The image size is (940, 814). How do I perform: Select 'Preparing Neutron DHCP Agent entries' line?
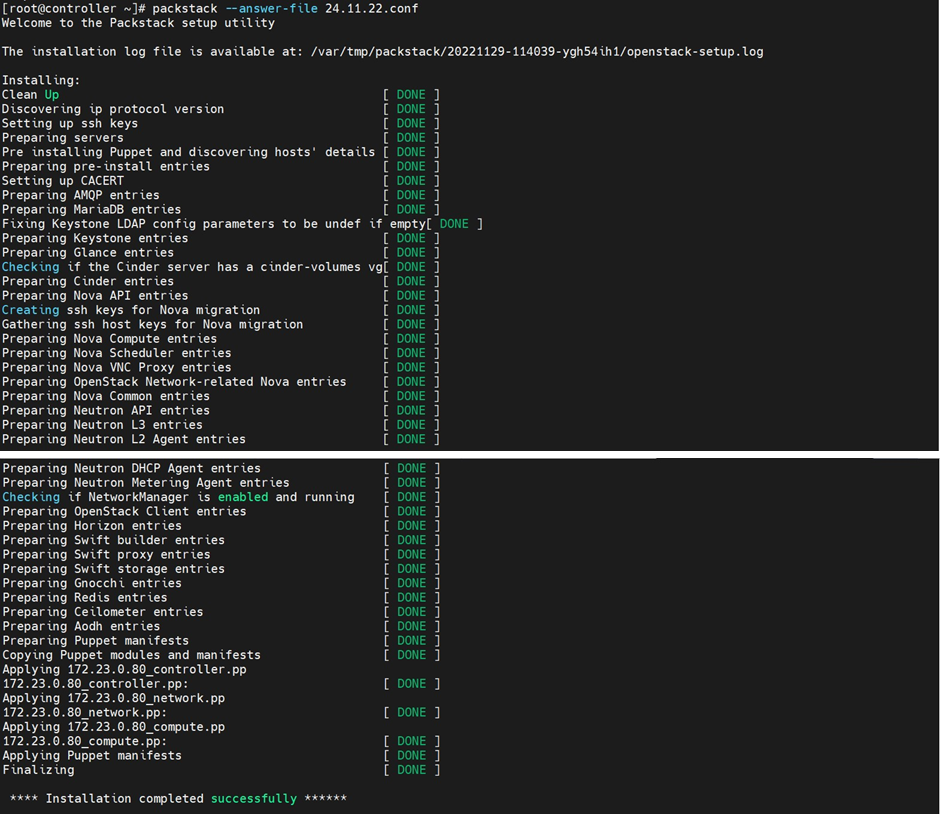(x=132, y=469)
